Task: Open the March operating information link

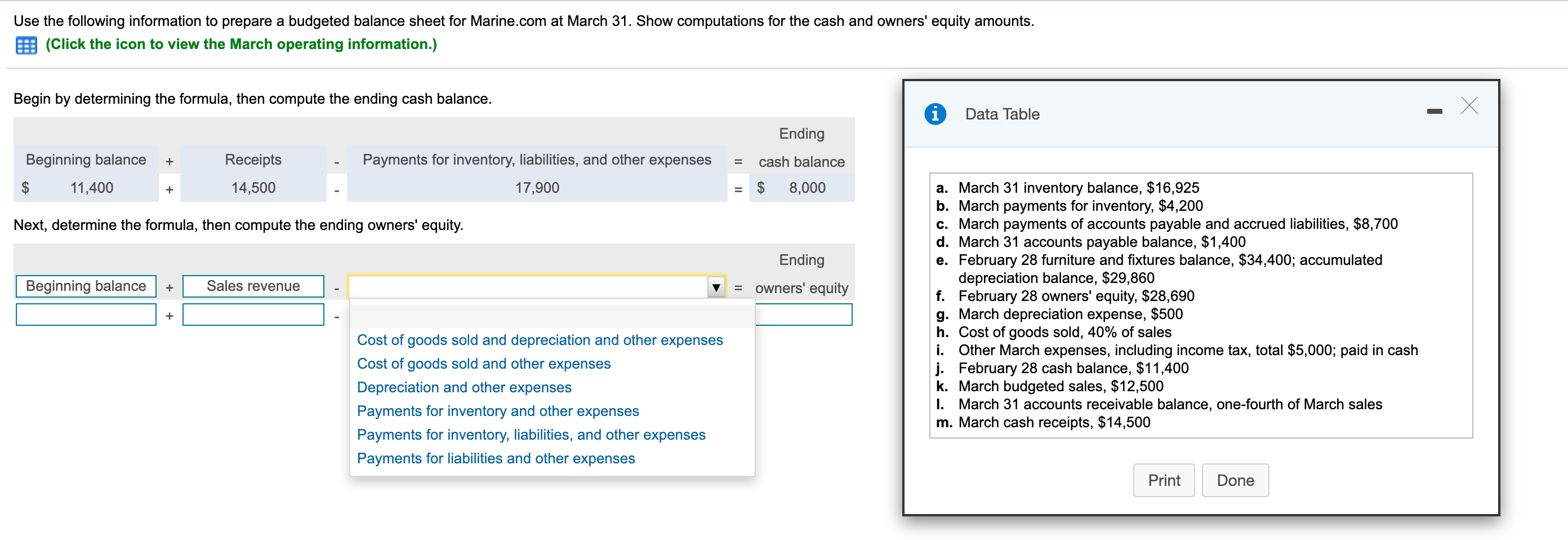Action: 240,44
